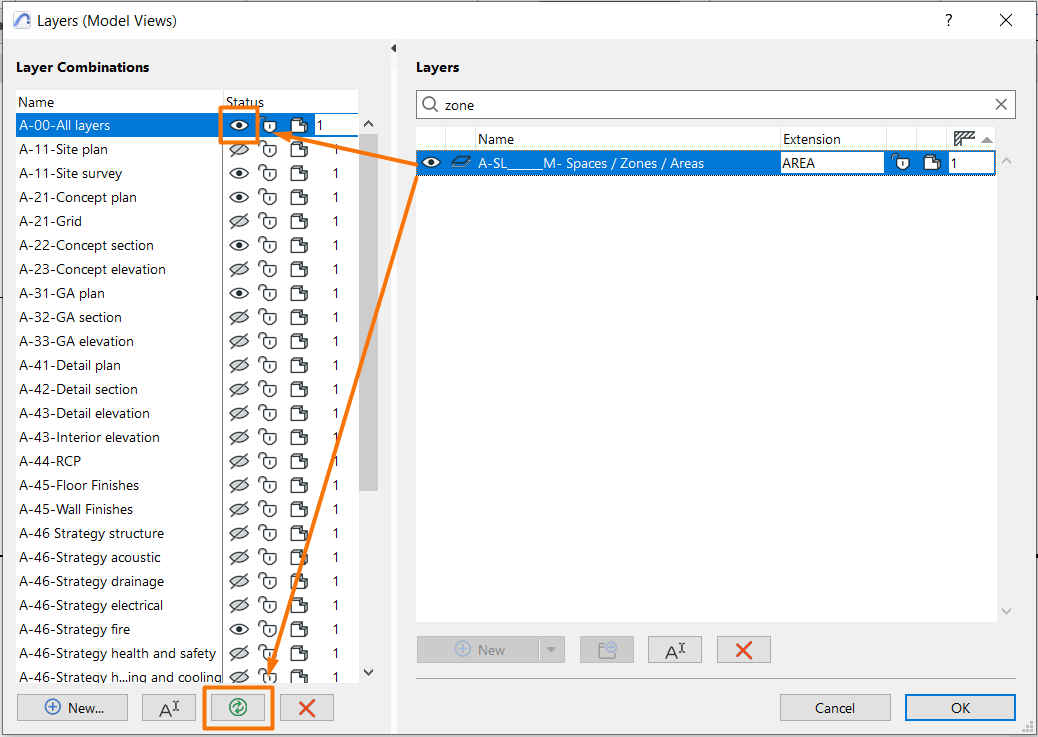Edit the AREA extension field
1038x737 pixels.
coord(831,162)
